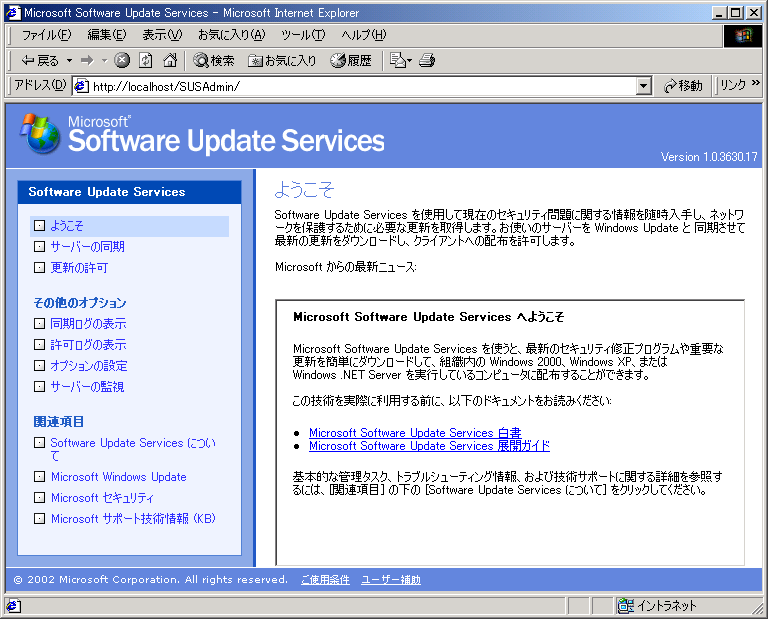The image size is (768, 619).
Task: Click the square bullet icon beside ようこそ
Action: point(39,226)
